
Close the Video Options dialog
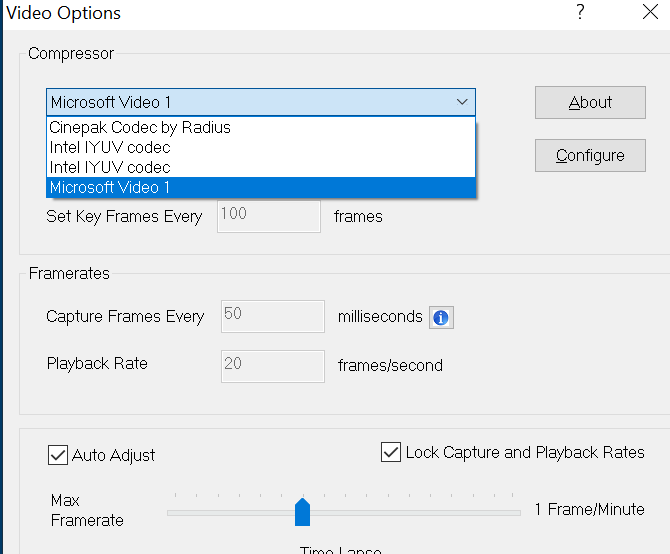pyautogui.click(x=650, y=12)
